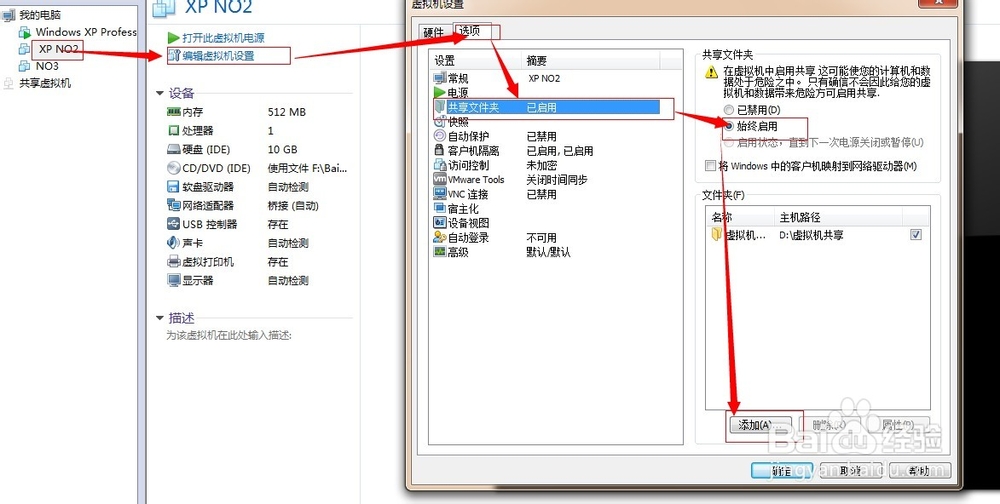
Task: Click the 共享虚拟机 icon in sidebar
Action: [8, 83]
